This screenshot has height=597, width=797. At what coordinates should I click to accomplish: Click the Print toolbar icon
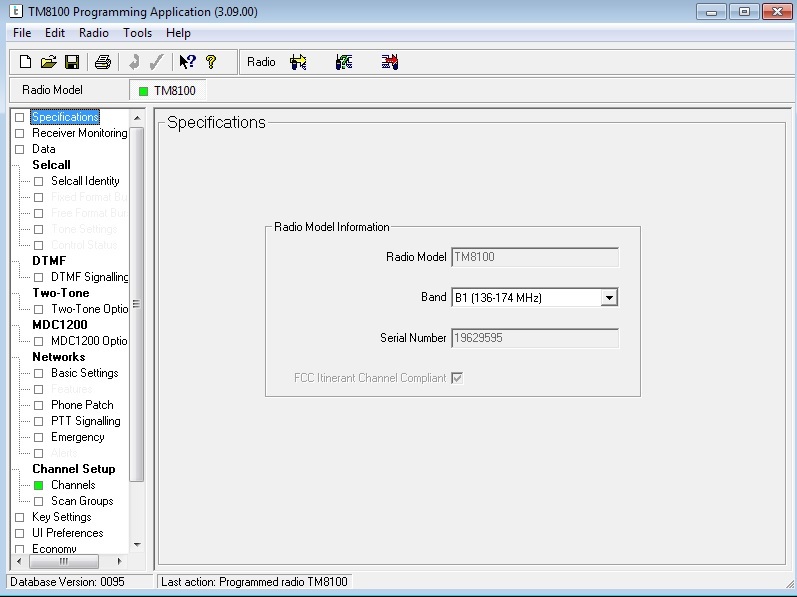[102, 62]
